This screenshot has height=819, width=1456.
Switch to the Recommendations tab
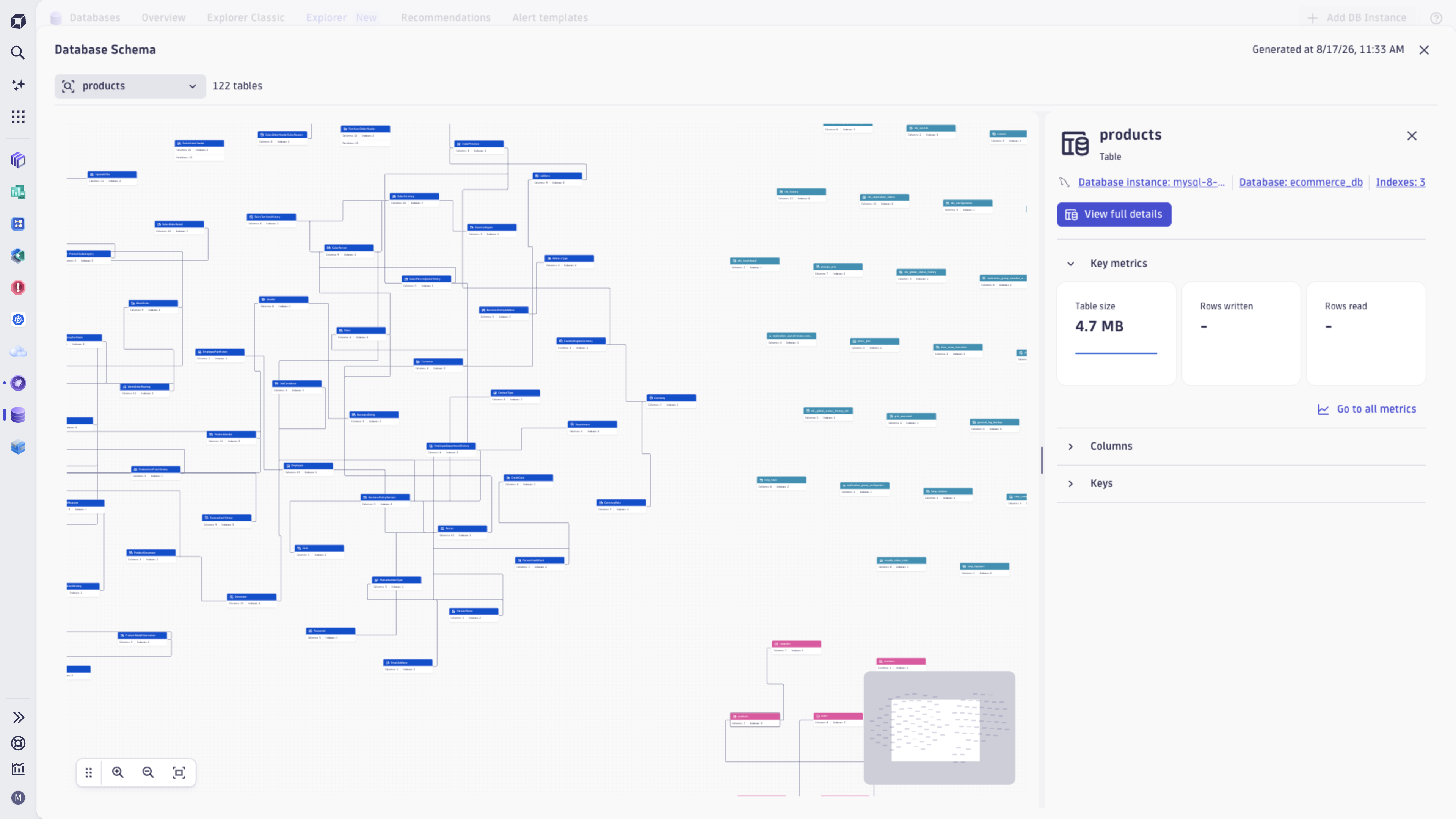[446, 17]
